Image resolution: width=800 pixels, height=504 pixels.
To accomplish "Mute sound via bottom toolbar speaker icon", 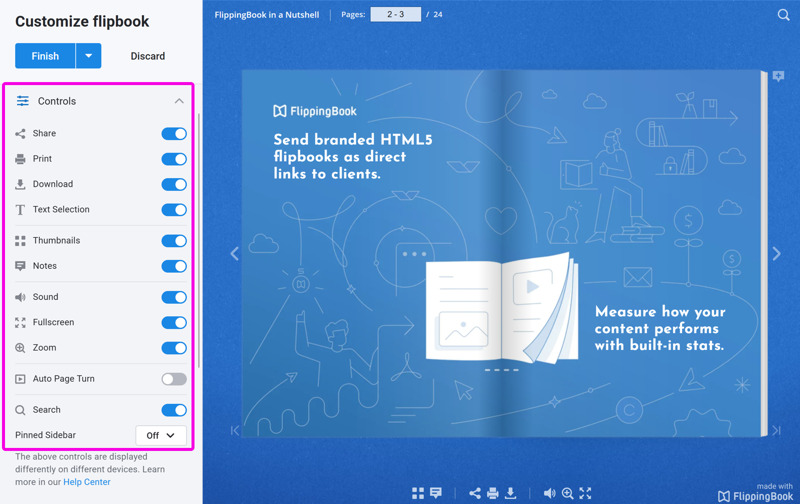I will coord(549,493).
